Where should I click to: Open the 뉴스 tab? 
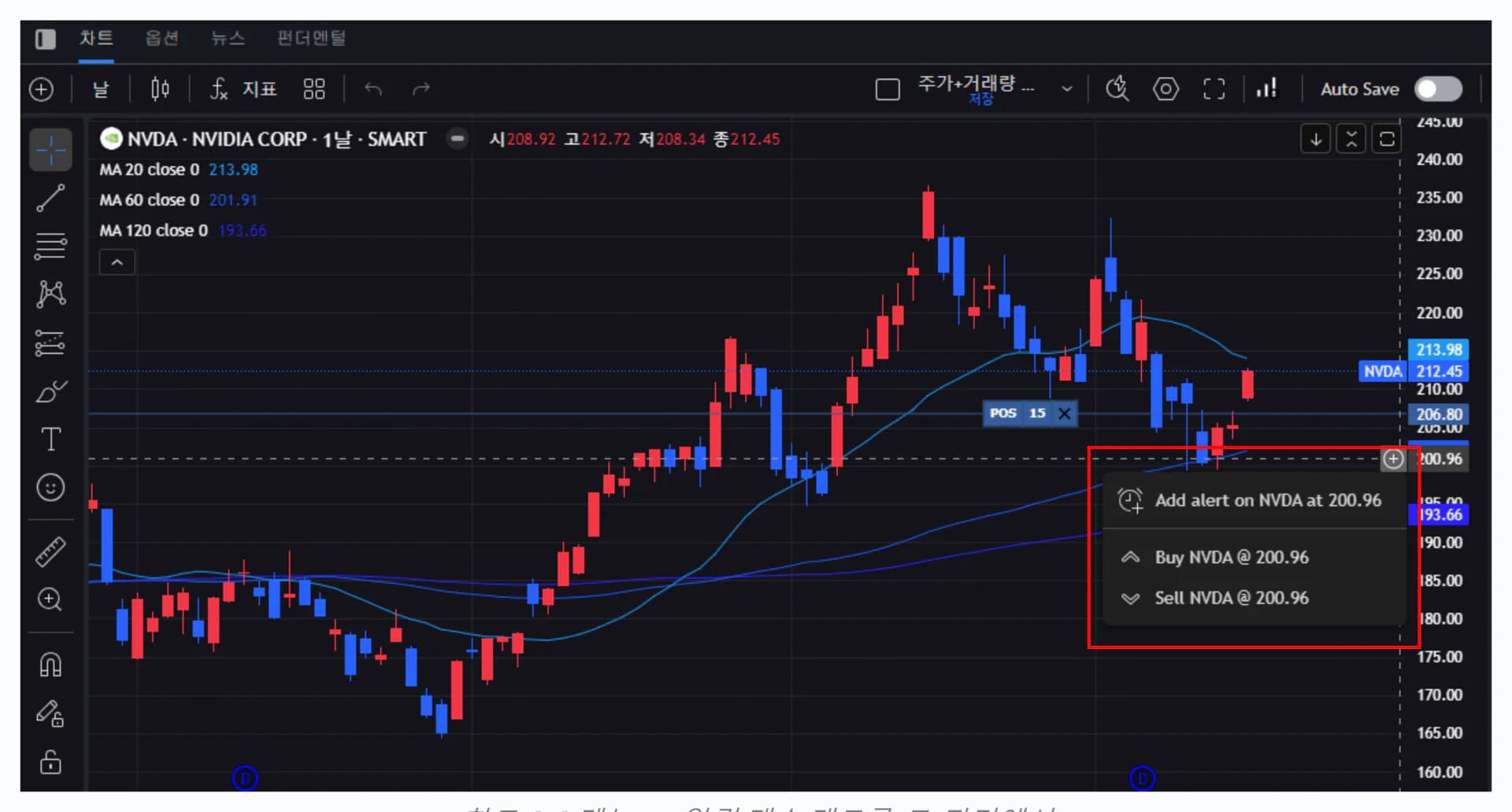pyautogui.click(x=228, y=38)
